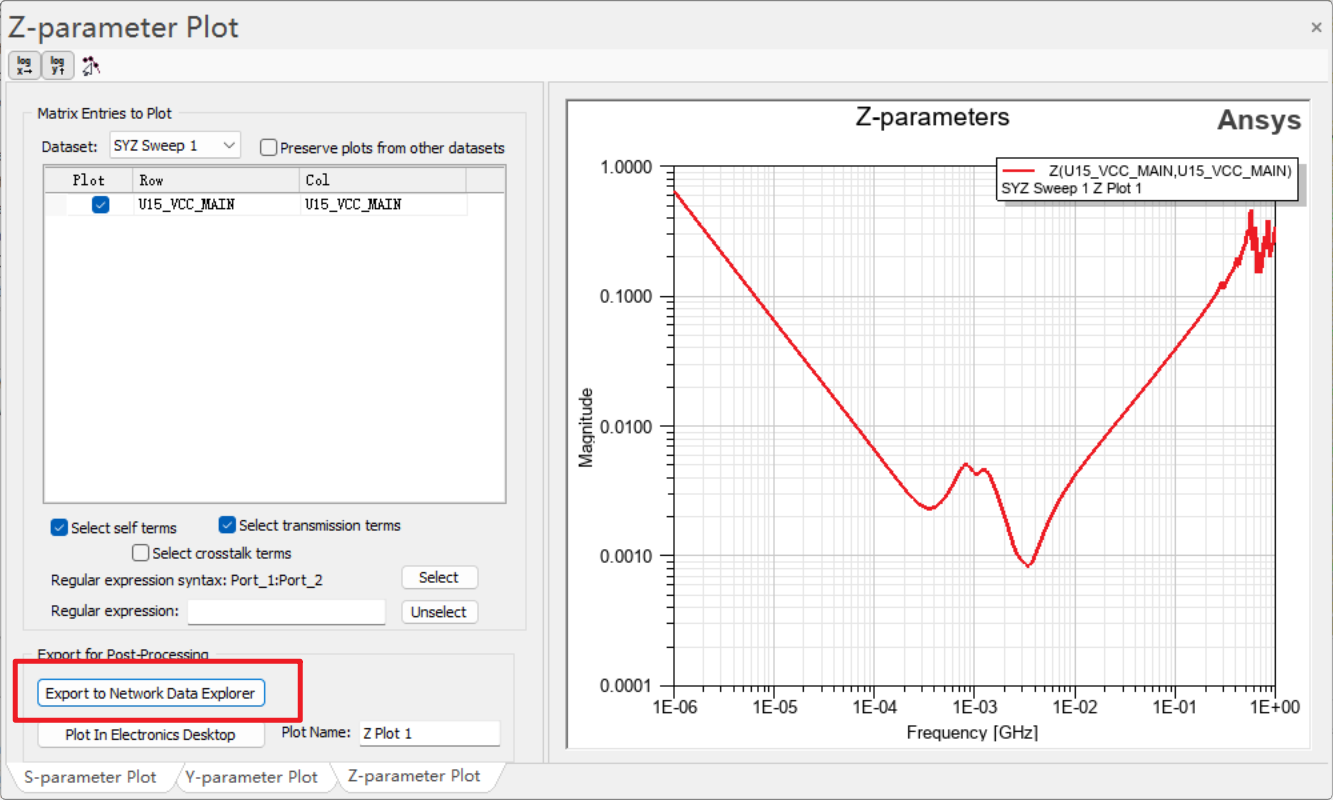
Task: Switch to the Y-parameter Plot tab
Action: (x=252, y=776)
